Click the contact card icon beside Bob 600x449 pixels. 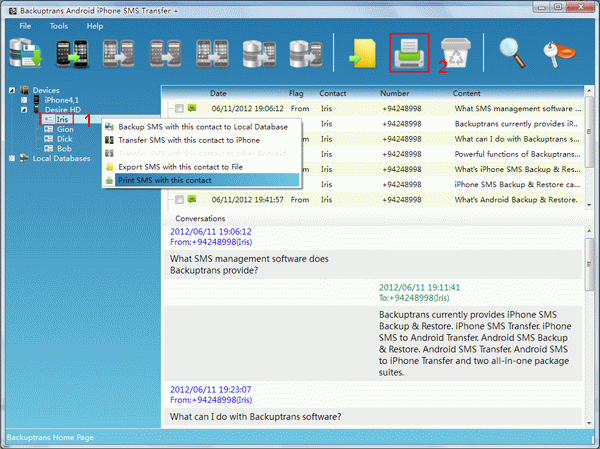pyautogui.click(x=49, y=149)
